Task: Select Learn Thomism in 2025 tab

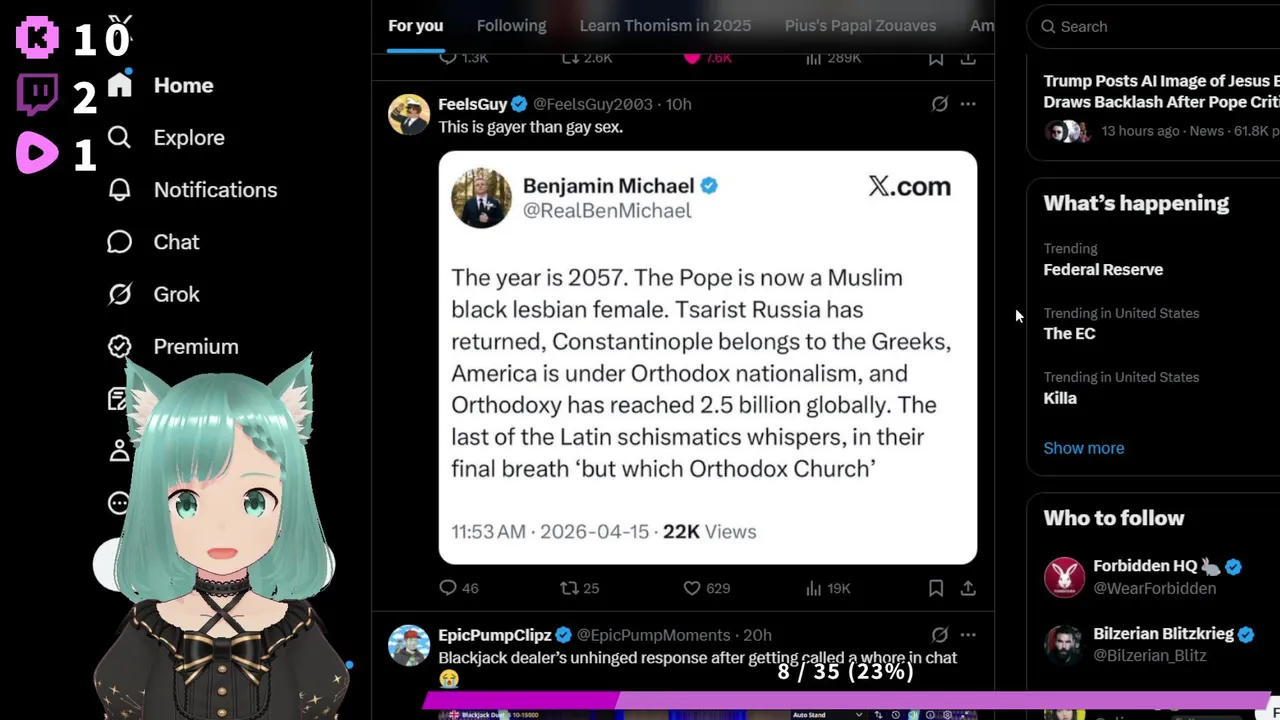Action: 665,26
